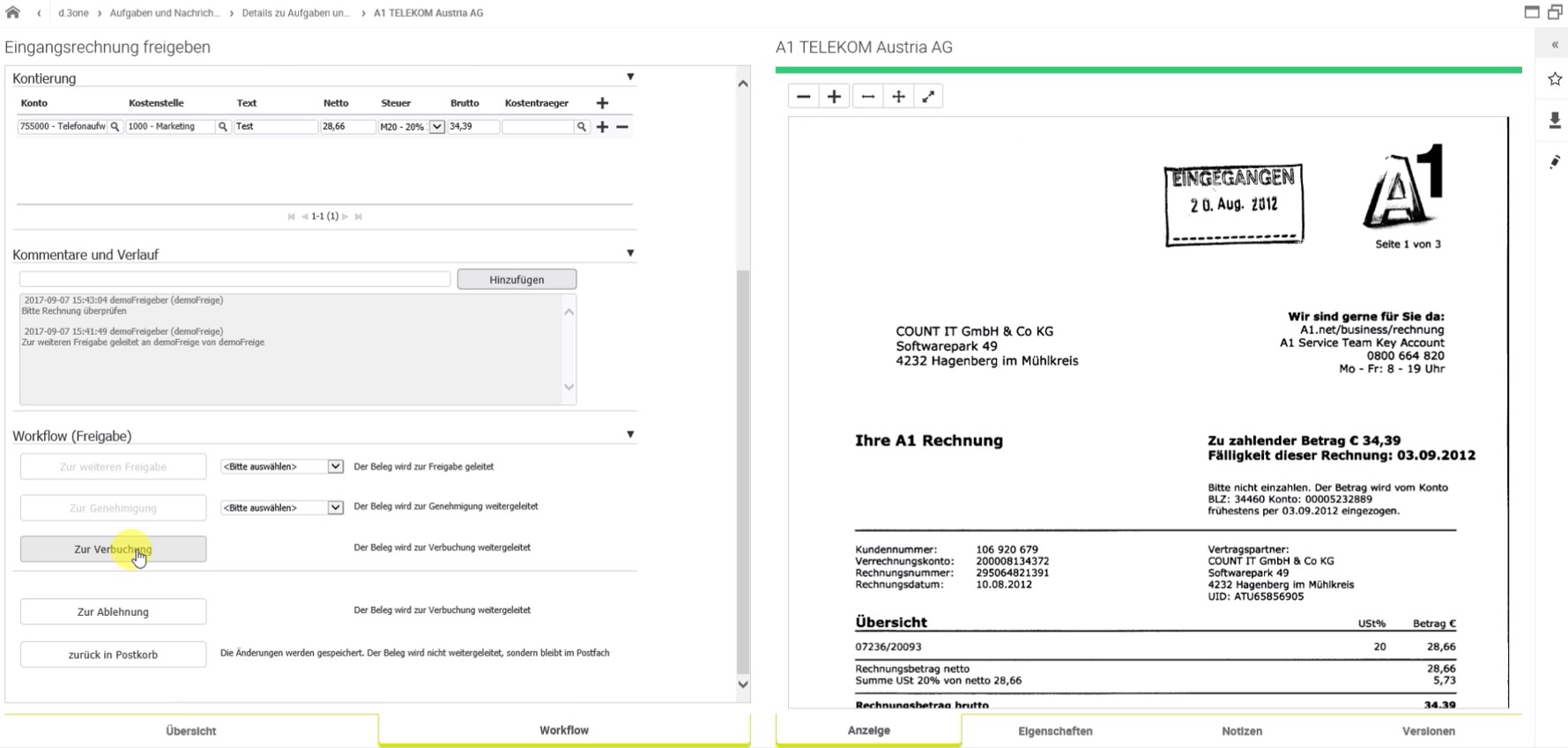Switch to the Workflow tab
Image resolution: width=1568 pixels, height=748 pixels.
click(x=564, y=730)
